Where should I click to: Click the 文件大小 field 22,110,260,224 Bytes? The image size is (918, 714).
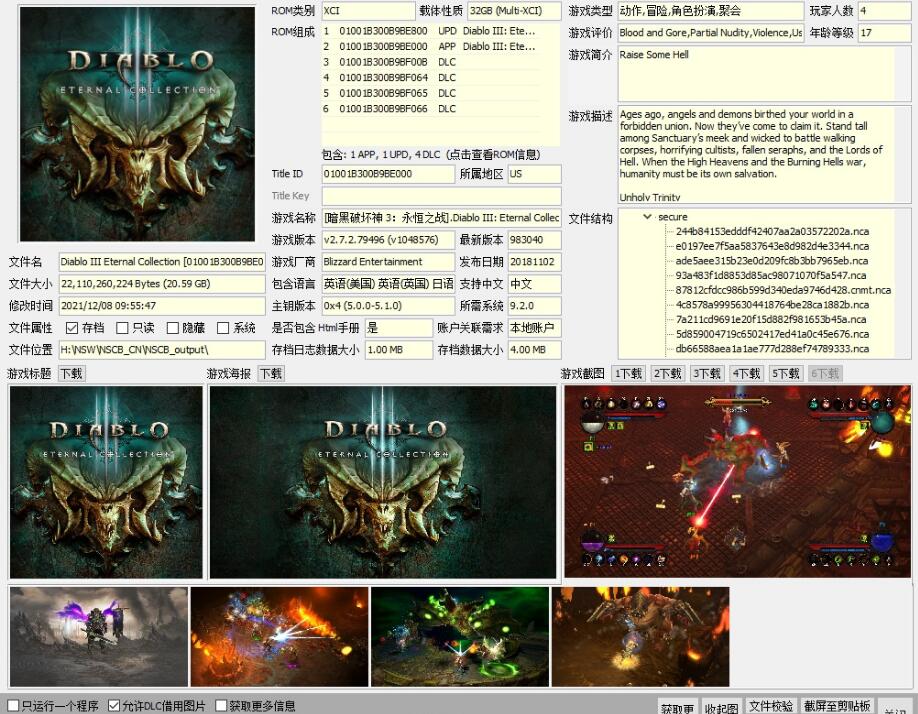(162, 284)
